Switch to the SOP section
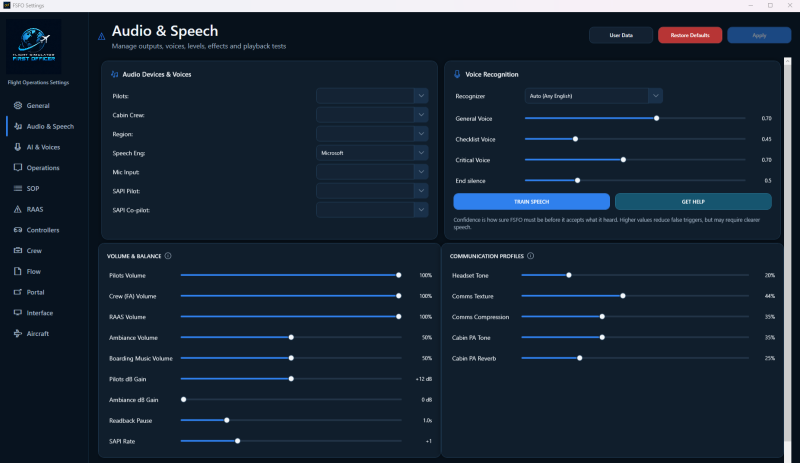800x463 pixels. 33,188
